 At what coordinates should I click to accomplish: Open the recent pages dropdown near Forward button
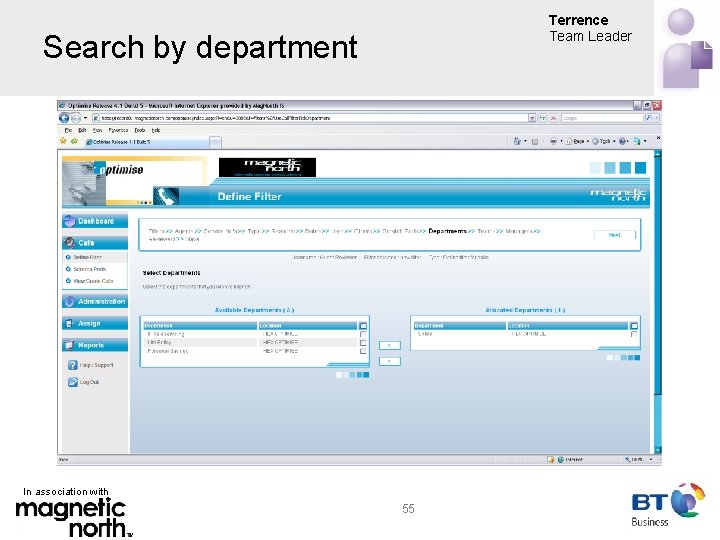[85, 118]
